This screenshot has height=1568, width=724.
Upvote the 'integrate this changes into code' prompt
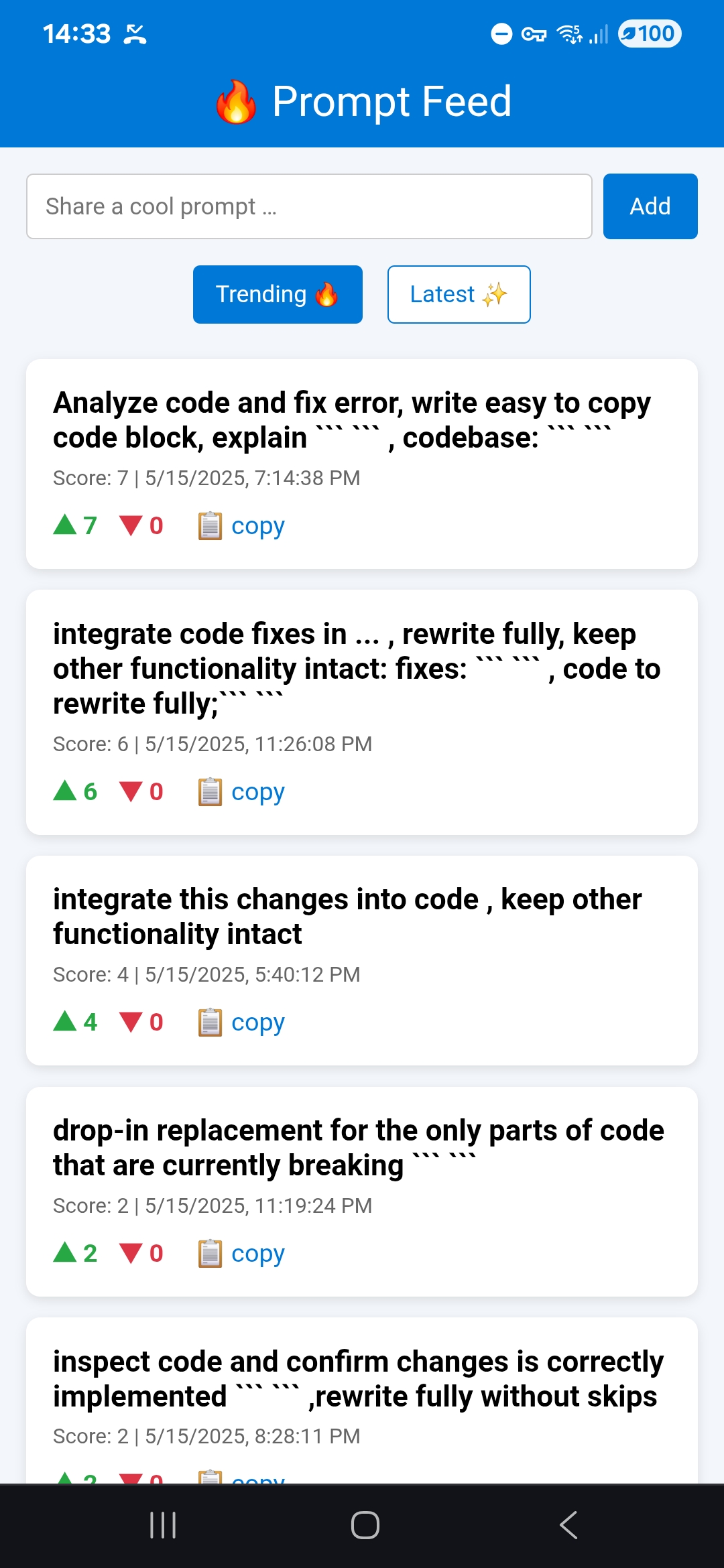[75, 1022]
